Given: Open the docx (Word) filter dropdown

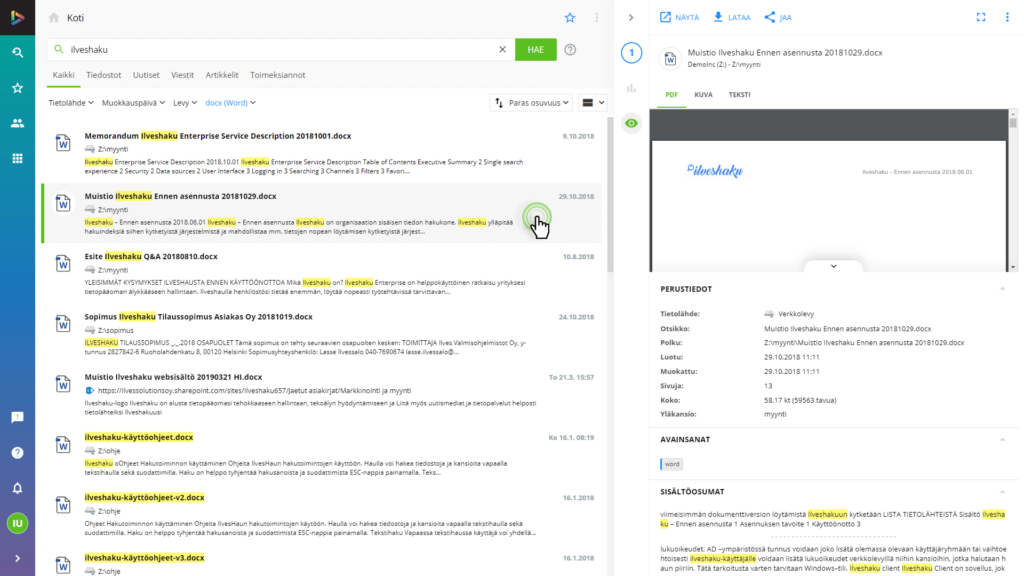Looking at the screenshot, I should click(231, 103).
